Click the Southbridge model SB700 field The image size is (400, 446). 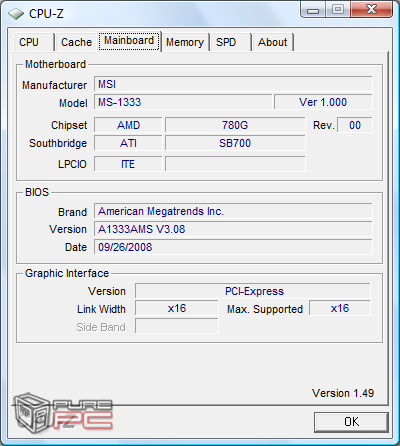coord(235,143)
